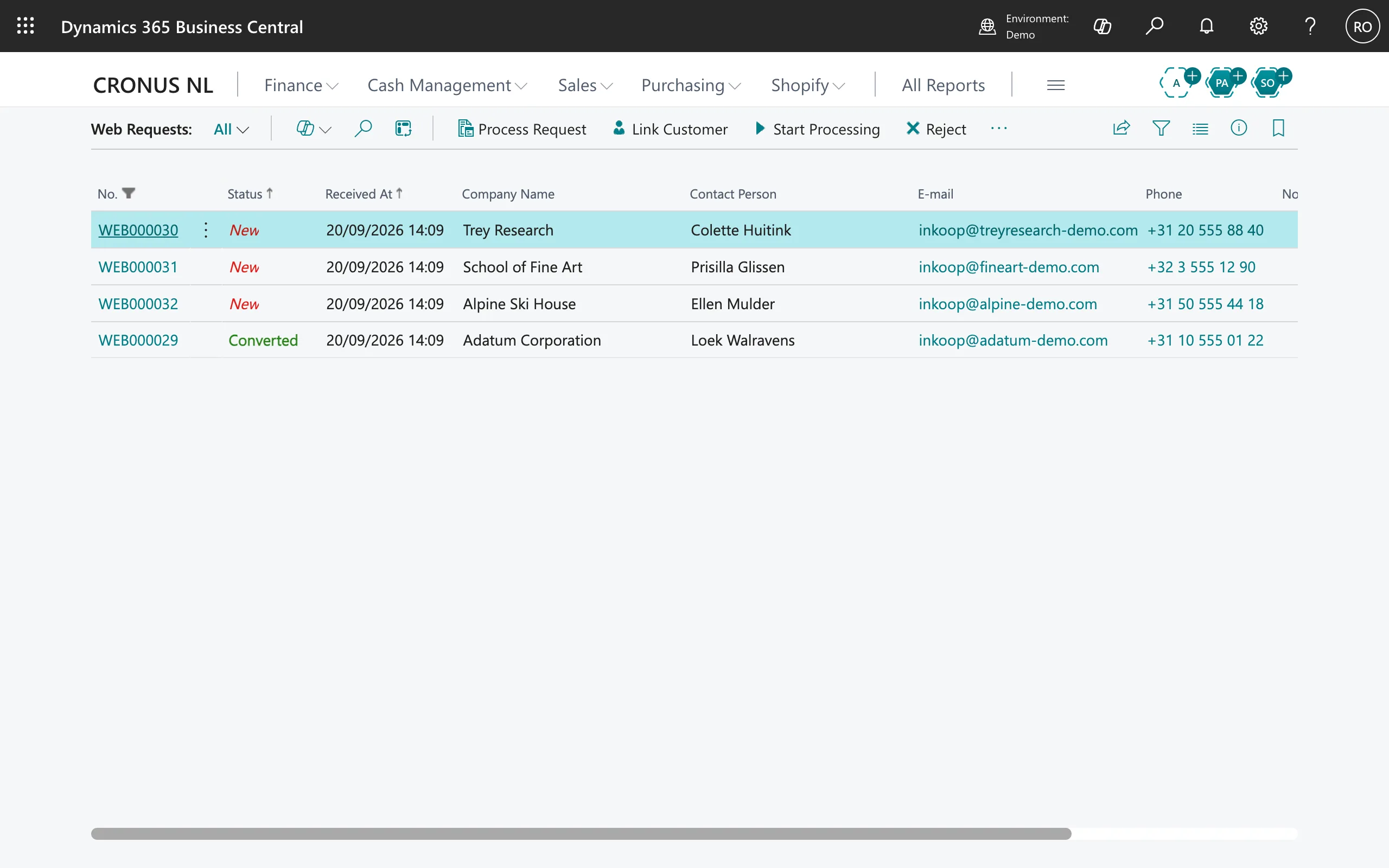Image resolution: width=1389 pixels, height=868 pixels.
Task: Open the navigation hamburger menu
Action: coord(1056,86)
